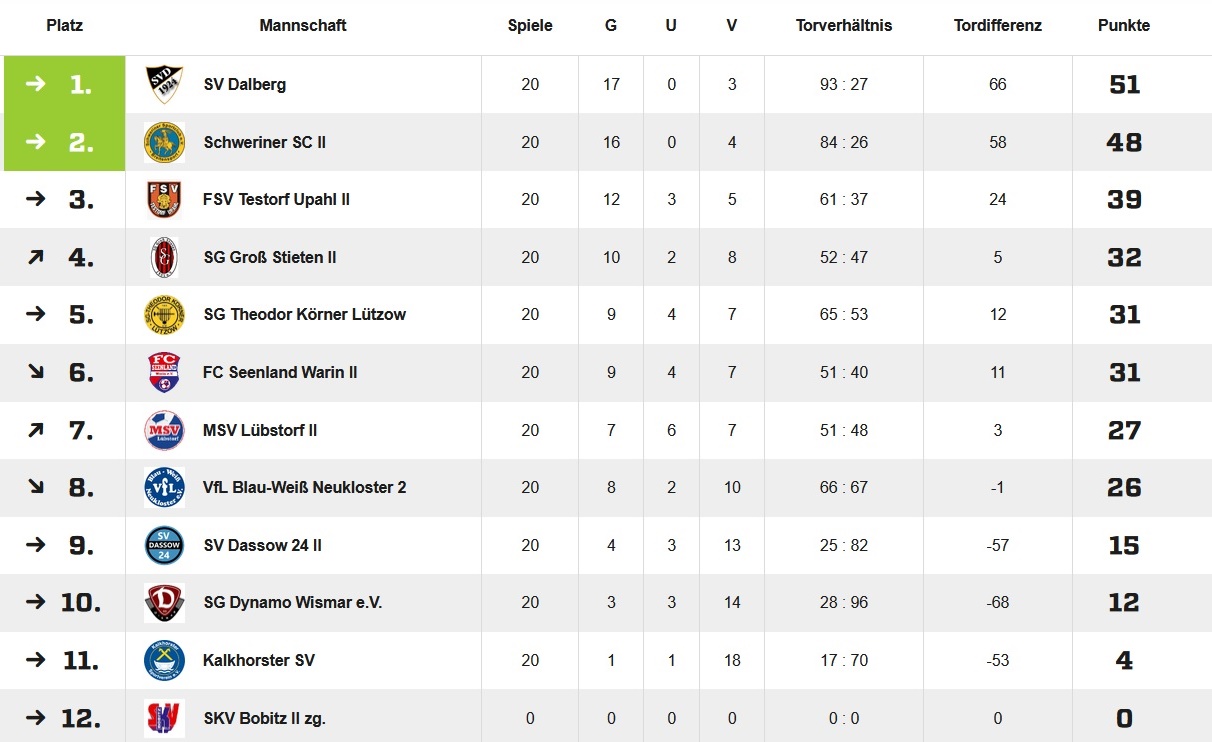This screenshot has width=1212, height=742.
Task: Click the Schweriner SC II club logo
Action: coord(164,142)
